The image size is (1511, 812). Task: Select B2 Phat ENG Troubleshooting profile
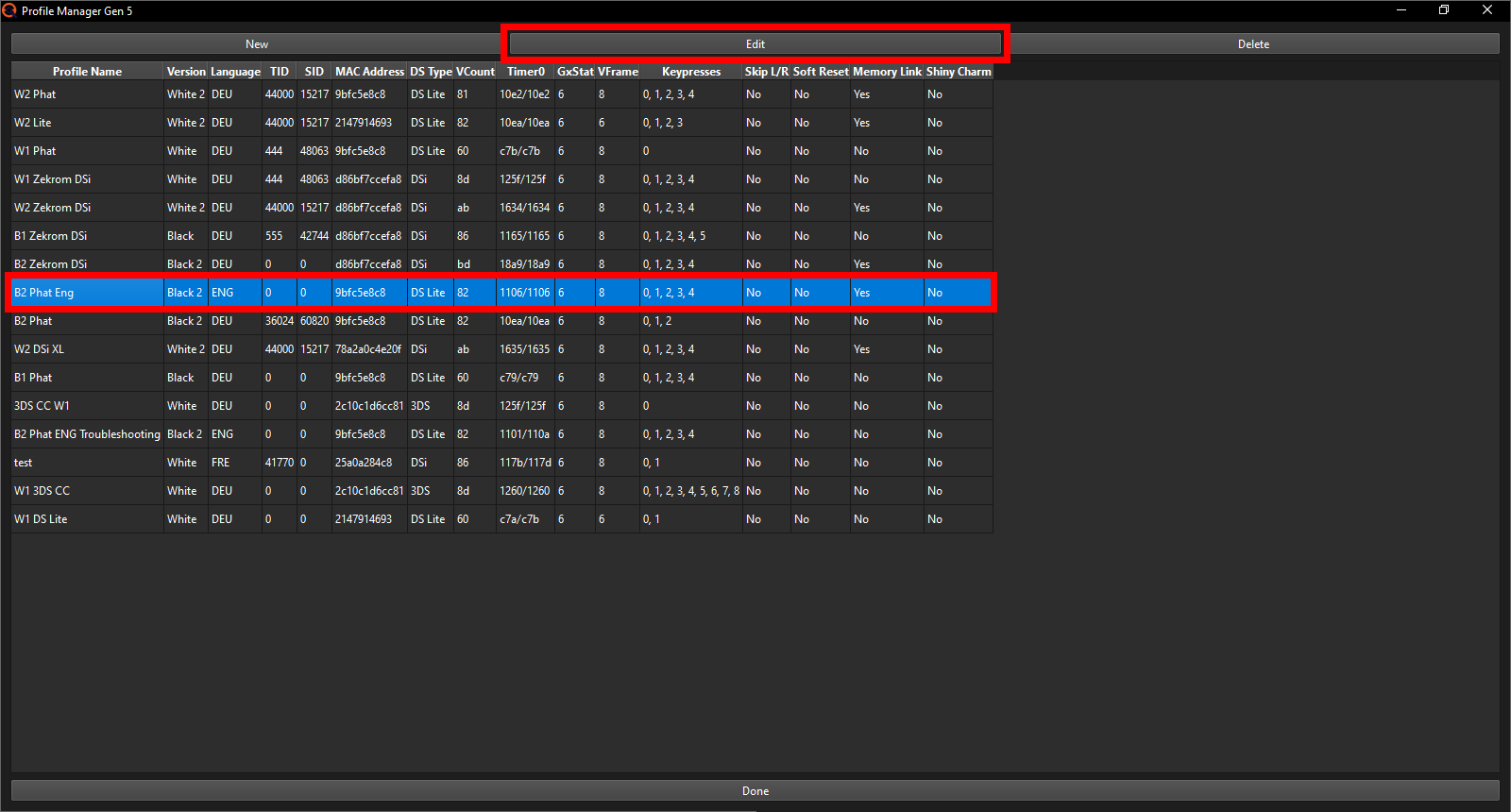coord(87,434)
